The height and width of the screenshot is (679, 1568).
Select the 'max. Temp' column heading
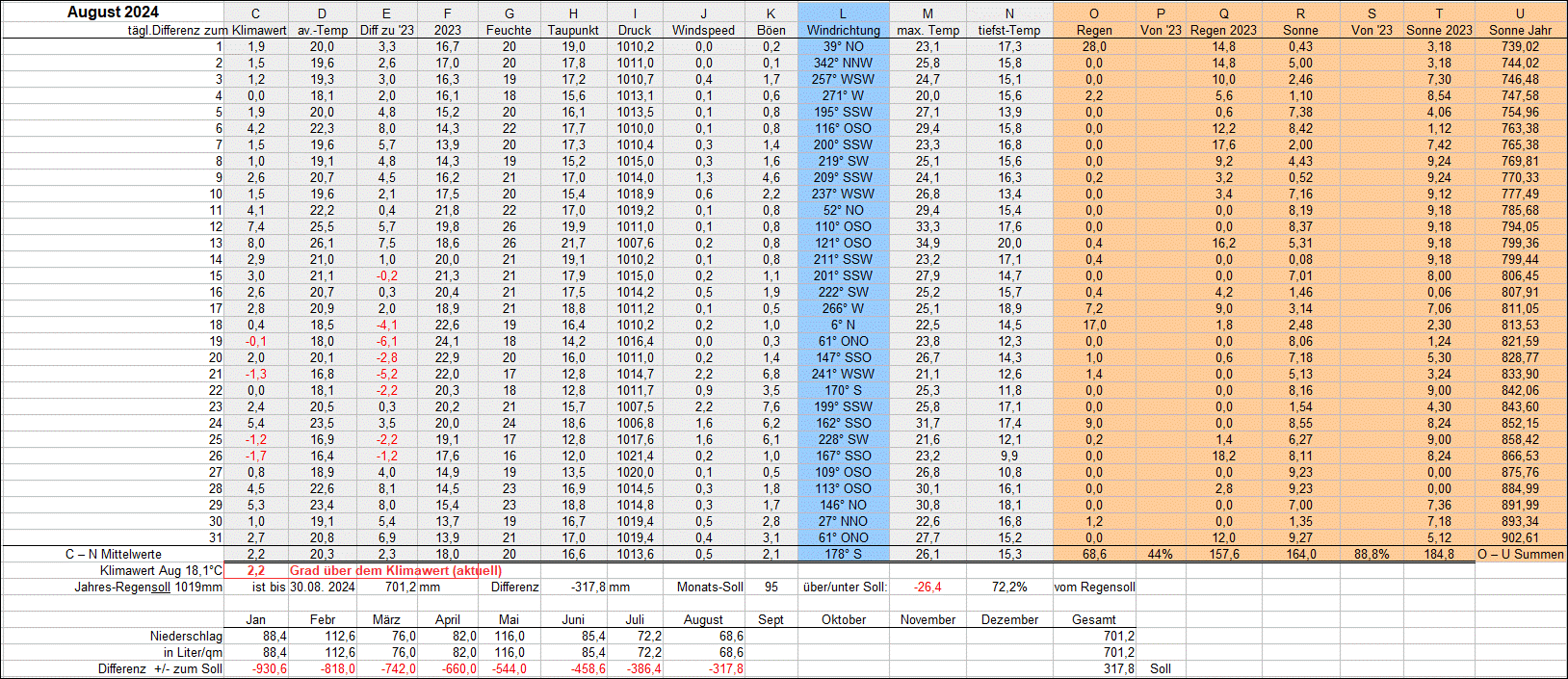(x=928, y=30)
